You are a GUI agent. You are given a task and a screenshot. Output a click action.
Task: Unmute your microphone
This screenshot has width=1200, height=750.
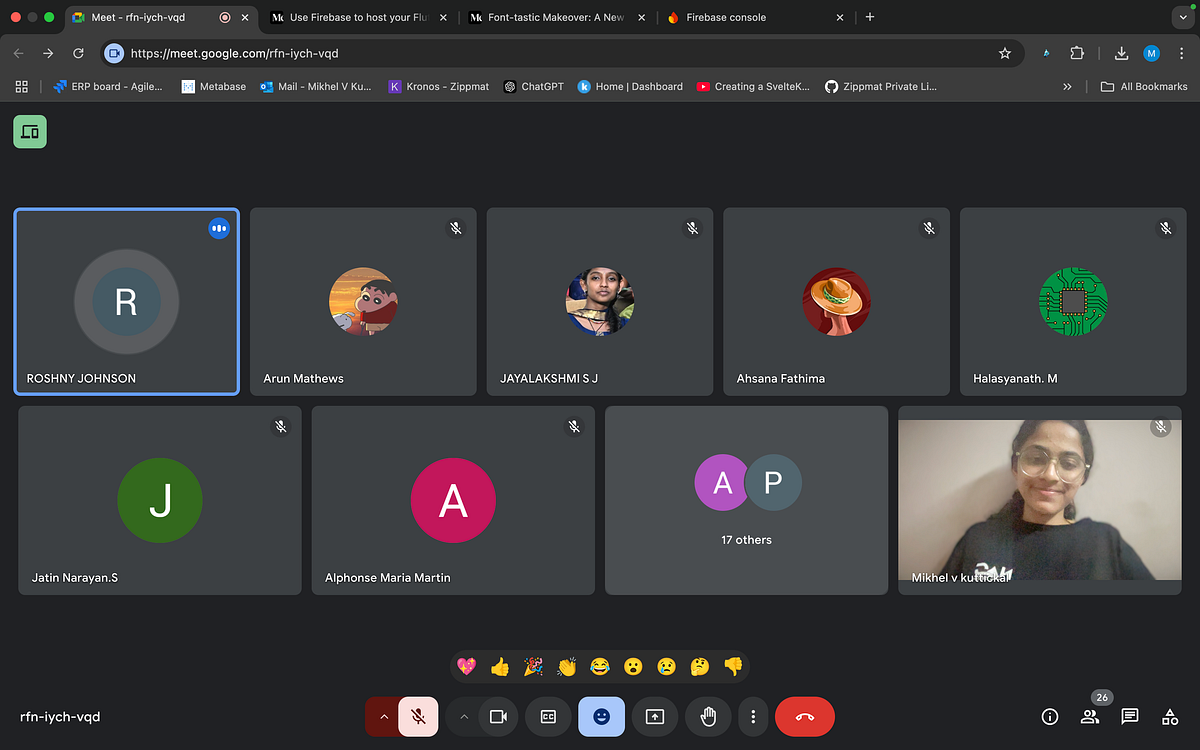click(418, 717)
